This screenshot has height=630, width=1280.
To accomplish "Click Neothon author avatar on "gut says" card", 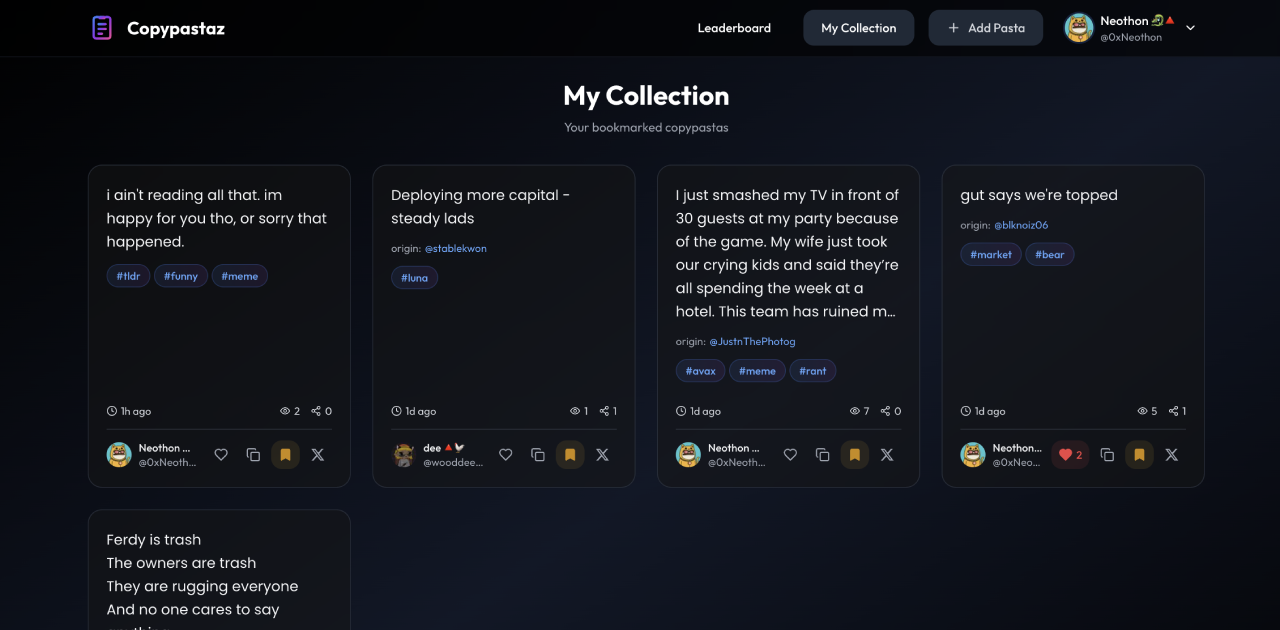I will tap(973, 455).
